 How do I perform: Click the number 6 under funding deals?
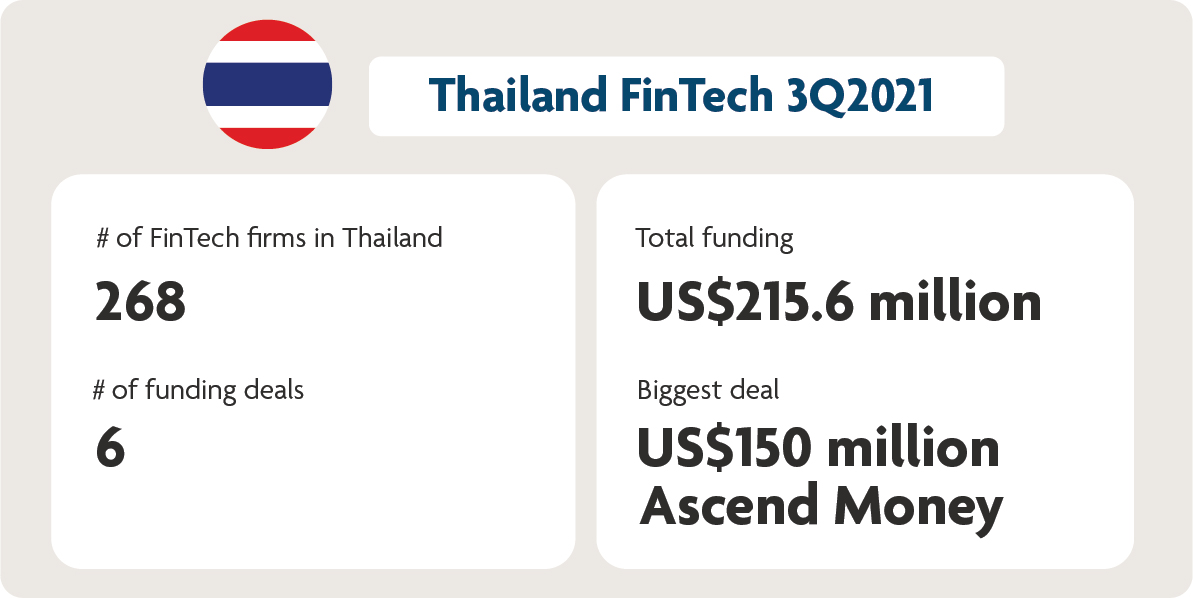(110, 449)
